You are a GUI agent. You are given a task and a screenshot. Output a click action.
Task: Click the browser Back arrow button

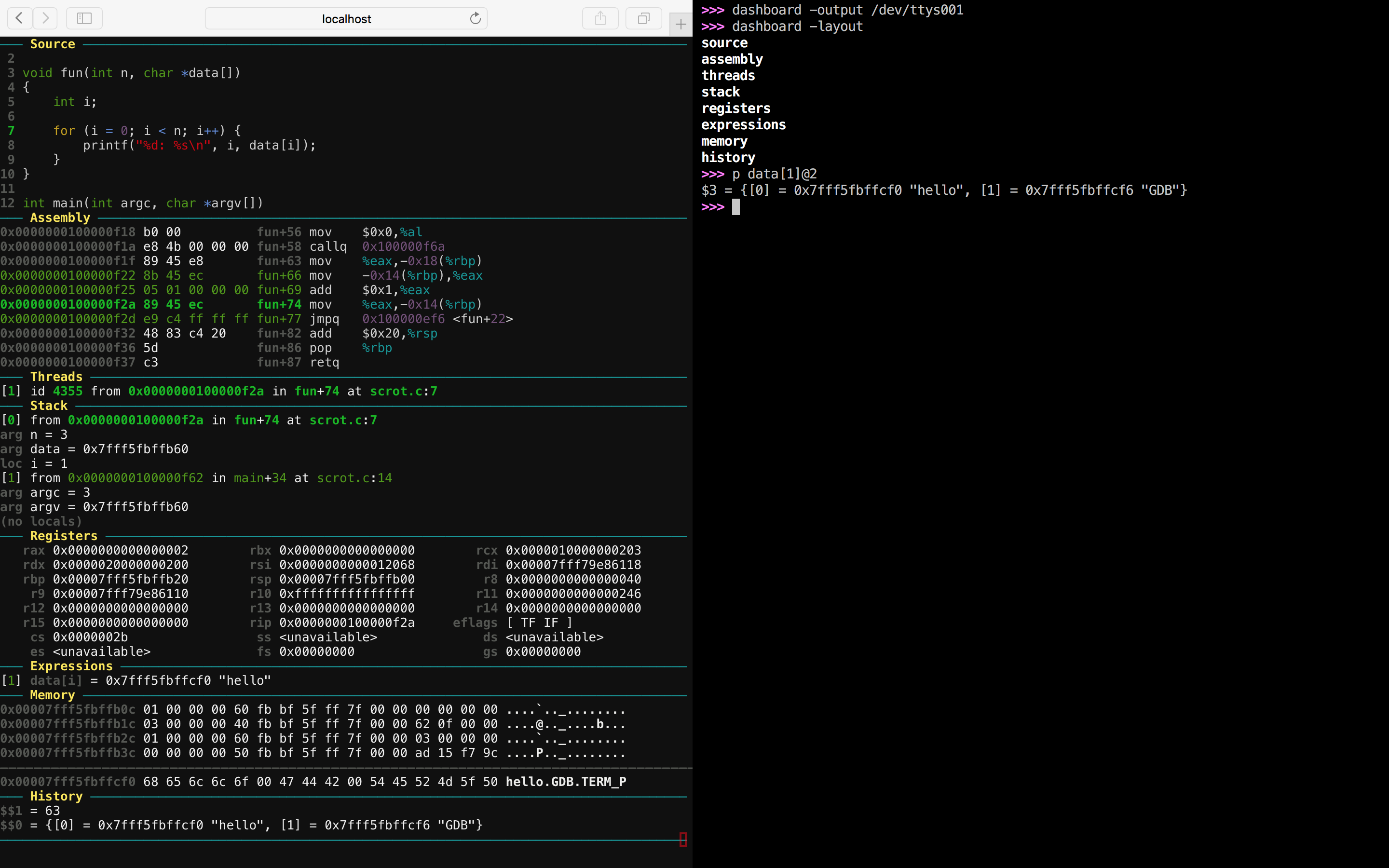click(x=19, y=18)
